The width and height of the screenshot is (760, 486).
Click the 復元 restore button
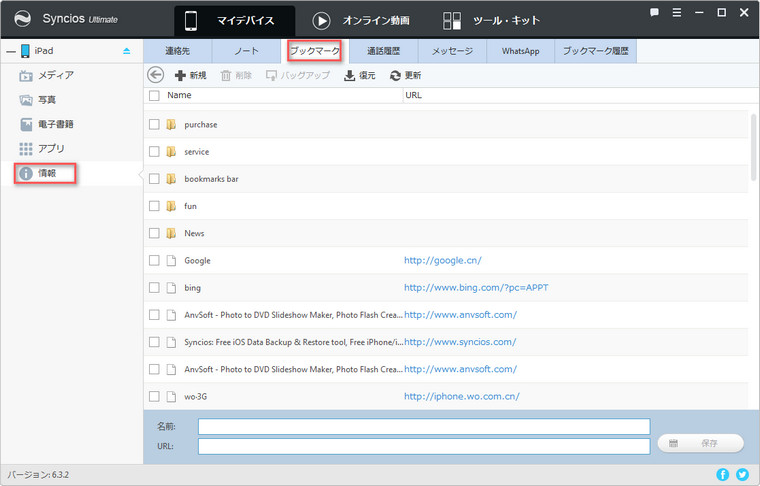click(x=360, y=76)
